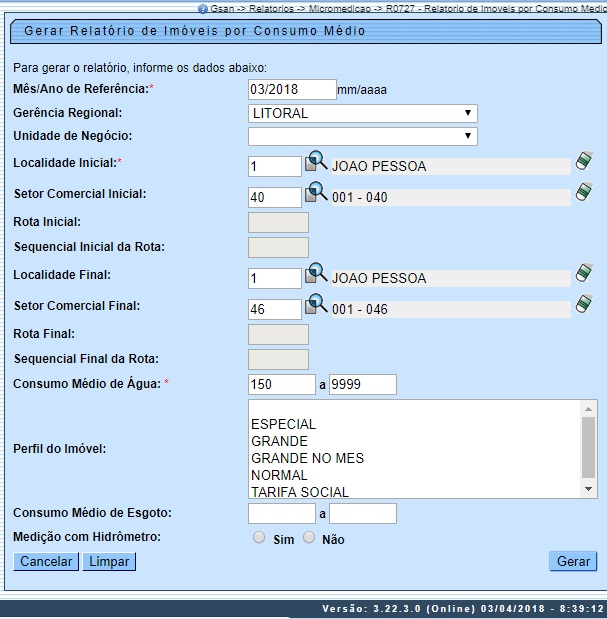Select Não for Medição com Hidrômetro

tap(309, 538)
